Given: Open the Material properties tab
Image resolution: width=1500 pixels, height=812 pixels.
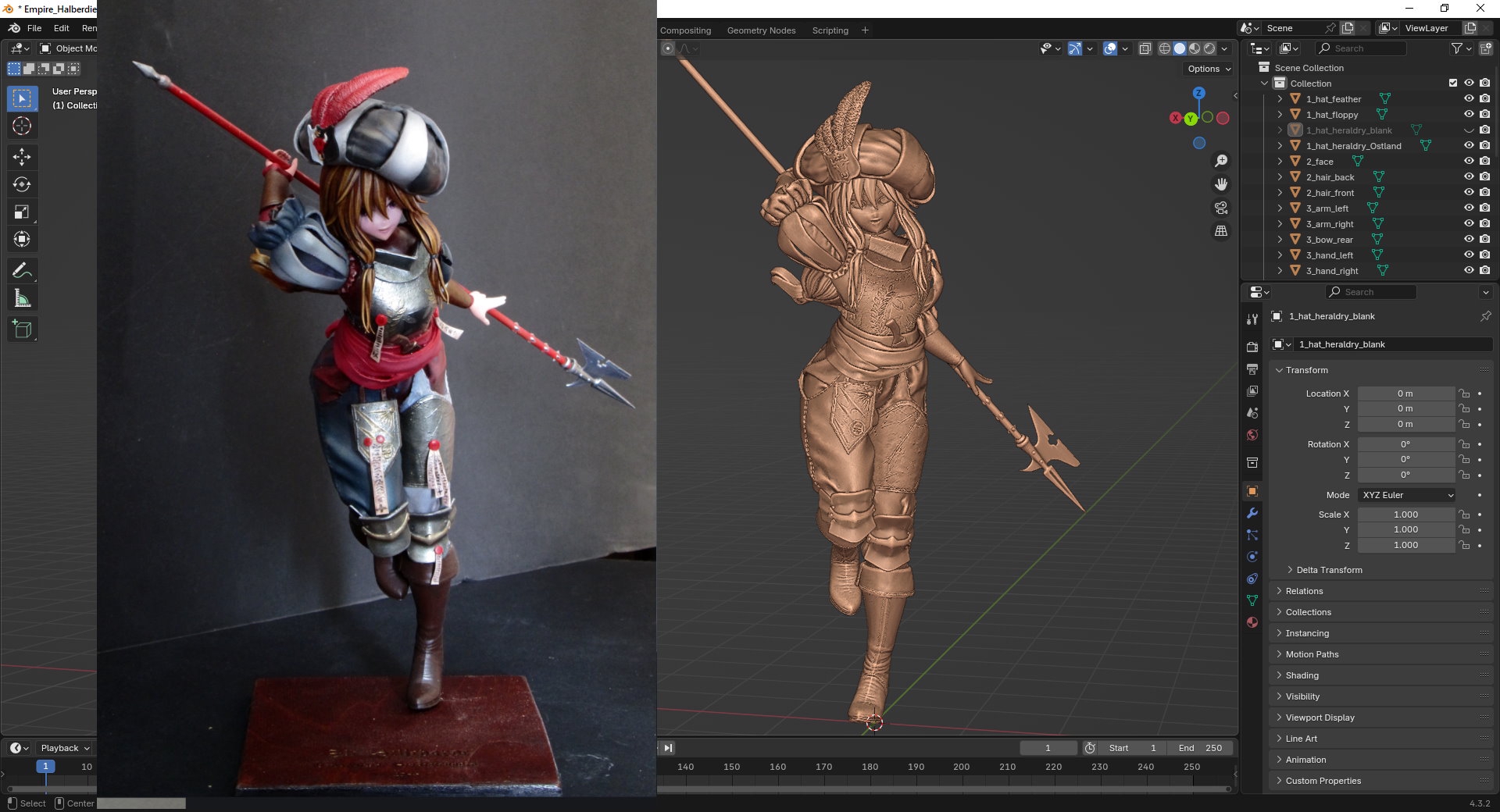Looking at the screenshot, I should pyautogui.click(x=1252, y=622).
